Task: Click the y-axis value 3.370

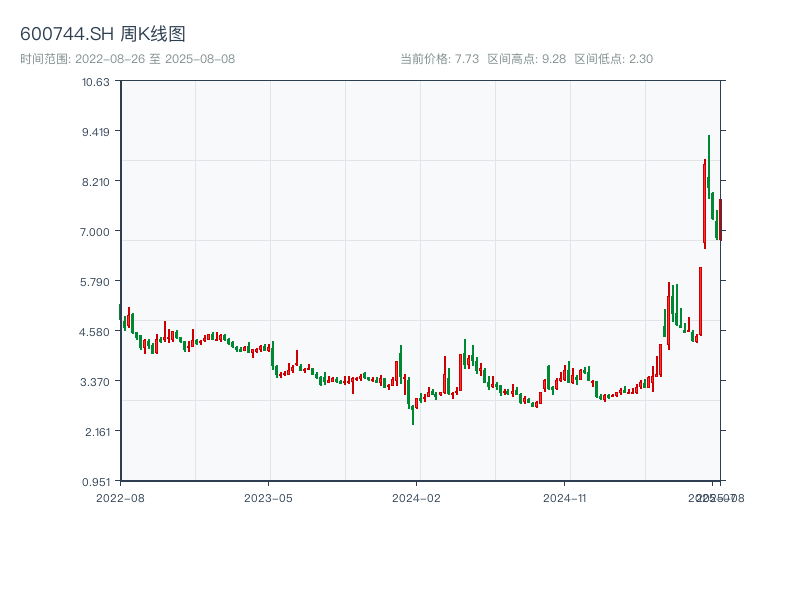Action: [95, 382]
